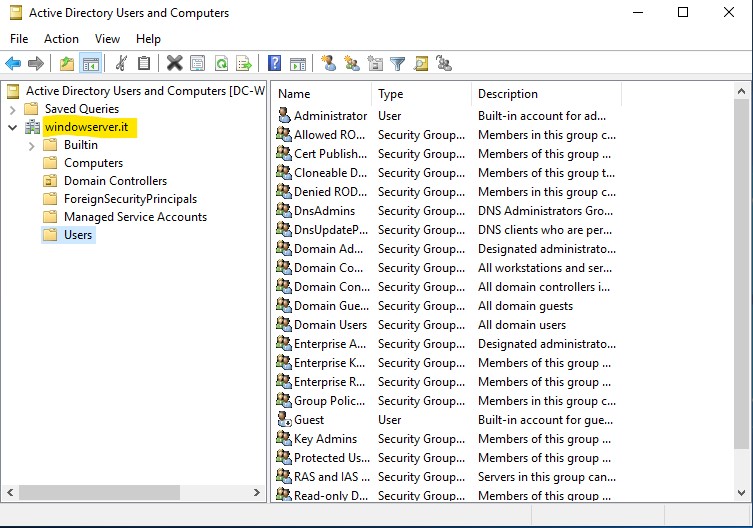Click list pane scroll up arrow
753x528 pixels.
(741, 91)
